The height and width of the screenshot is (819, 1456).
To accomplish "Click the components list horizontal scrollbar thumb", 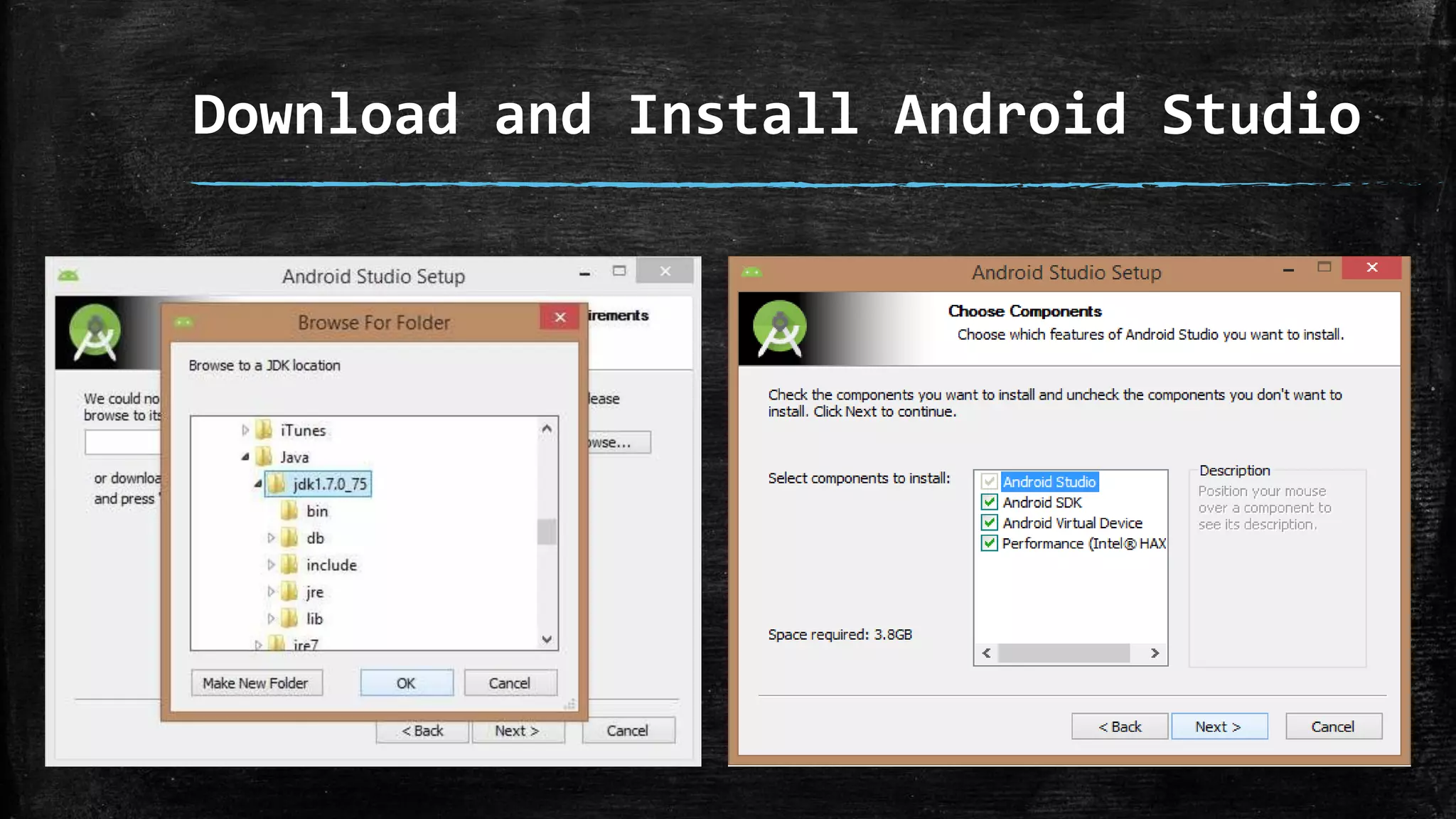I will 1064,653.
